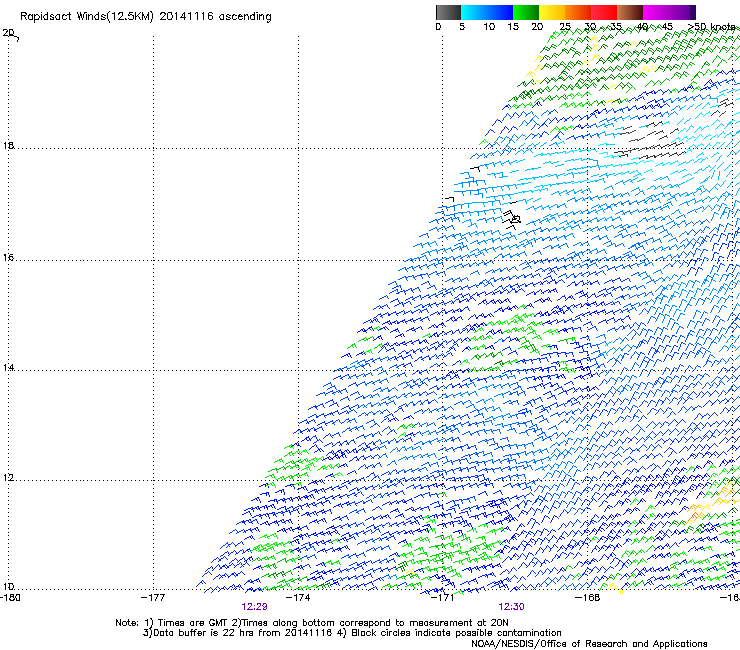Viewport: 740px width, 650px height.
Task: Click the longitude axis label '-168'
Action: click(x=588, y=598)
